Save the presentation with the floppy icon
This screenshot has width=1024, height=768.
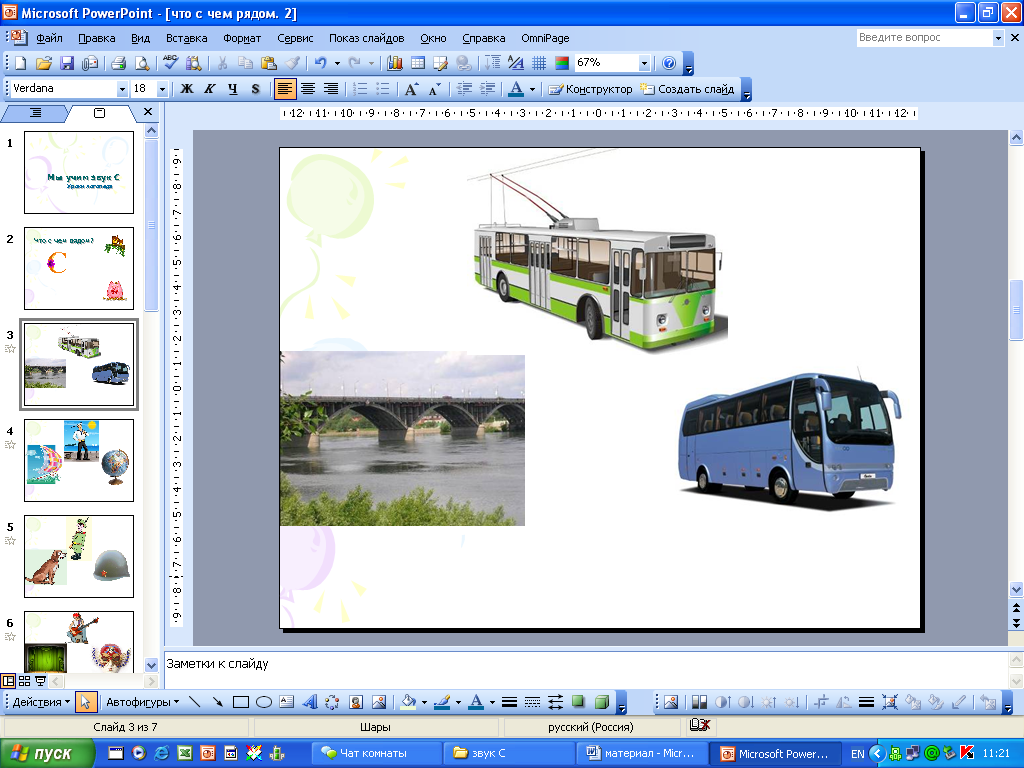click(x=67, y=63)
